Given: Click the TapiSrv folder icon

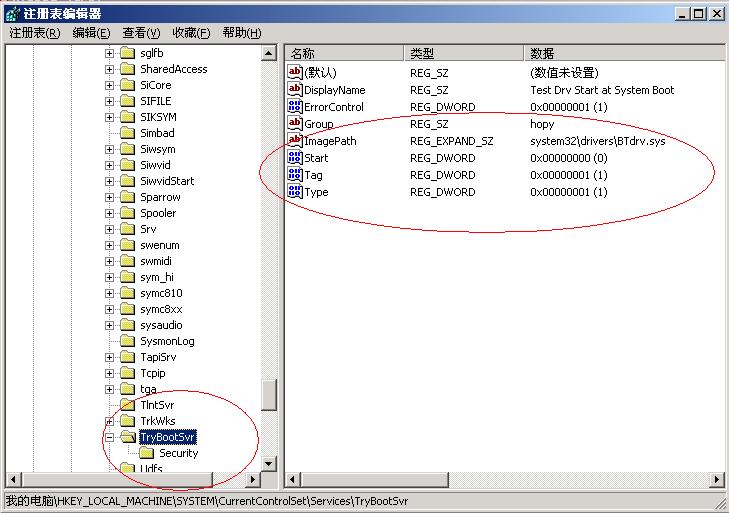Looking at the screenshot, I should pyautogui.click(x=127, y=357).
